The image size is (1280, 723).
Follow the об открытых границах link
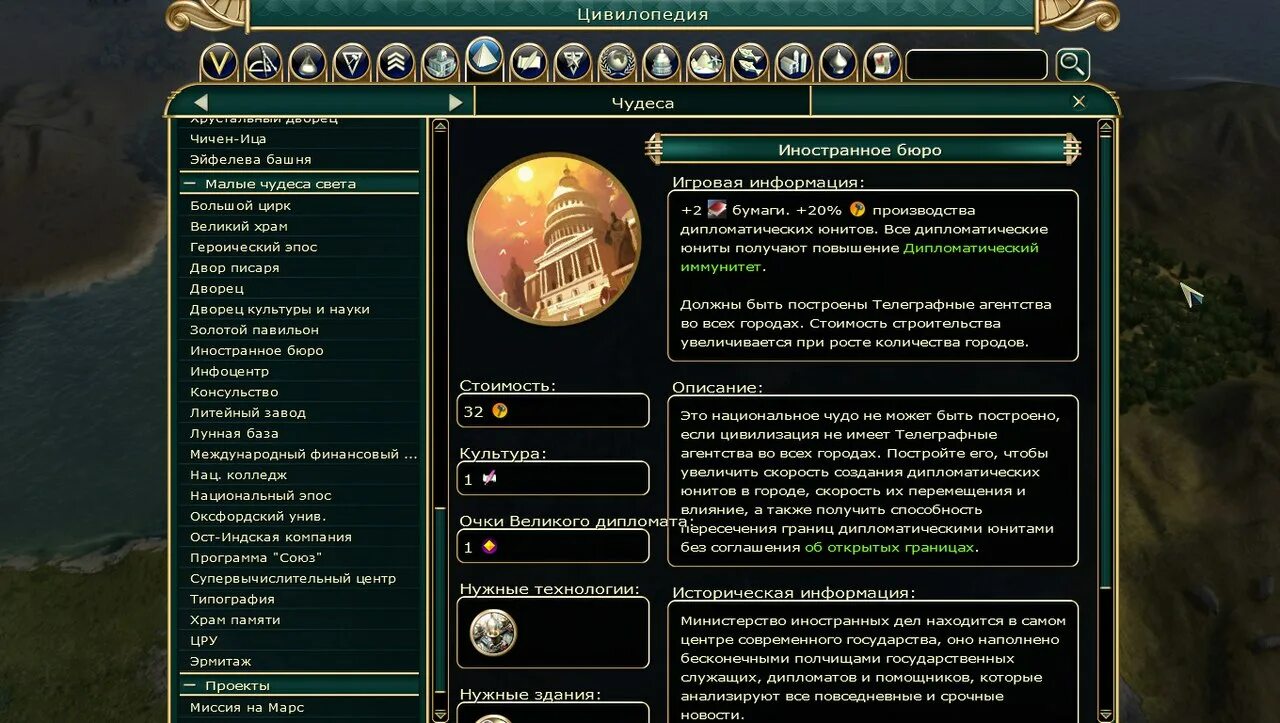(889, 547)
